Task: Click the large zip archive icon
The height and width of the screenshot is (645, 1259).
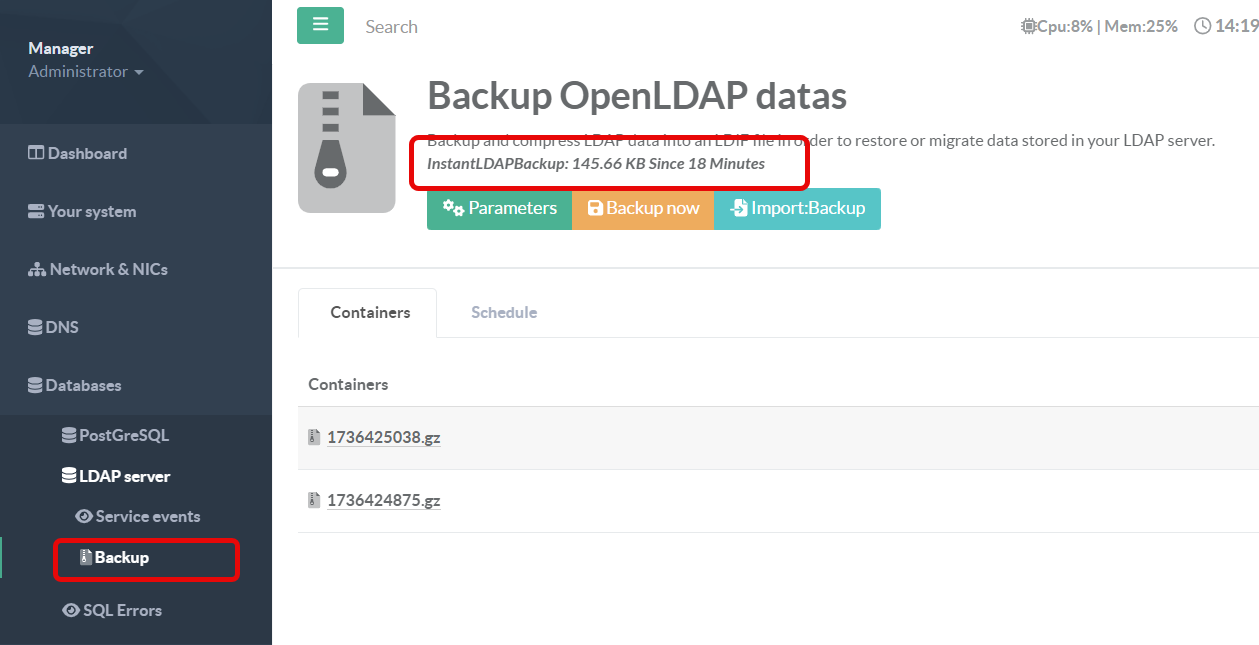Action: 346,148
